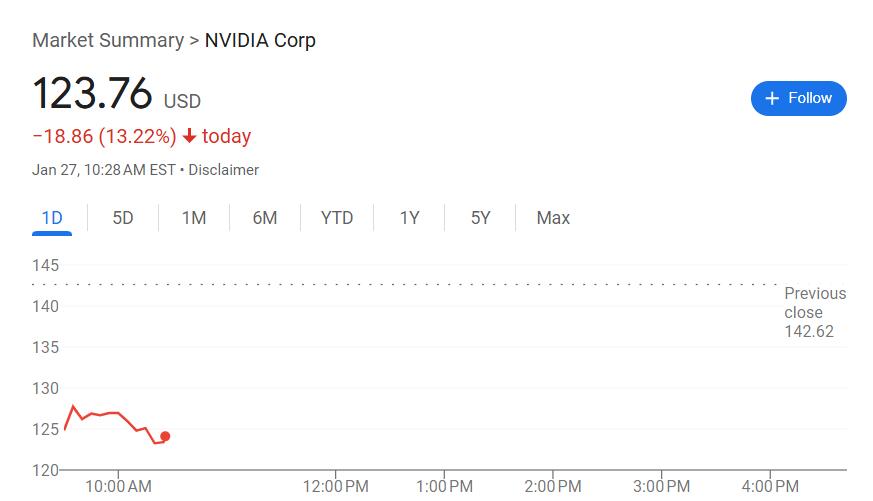View the 5Y price history tab
This screenshot has width=873, height=501.
point(480,218)
